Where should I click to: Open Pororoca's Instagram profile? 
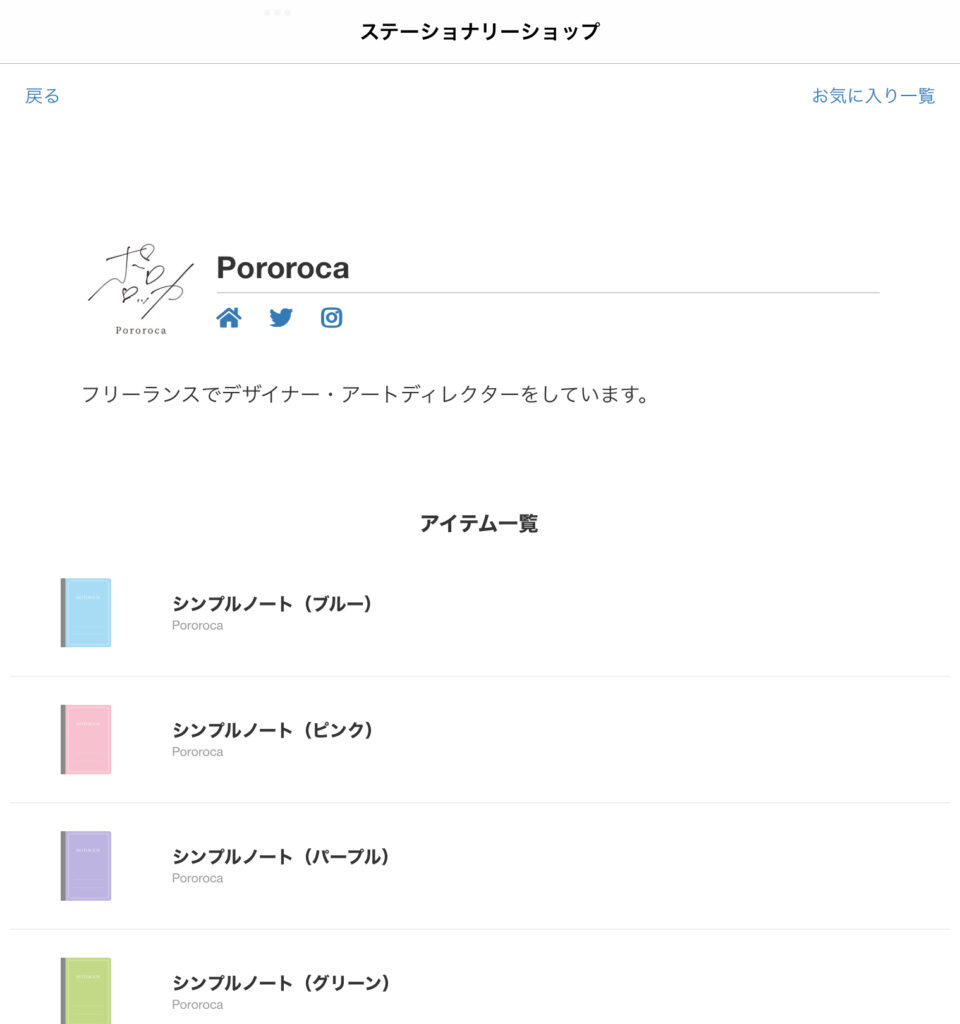332,318
